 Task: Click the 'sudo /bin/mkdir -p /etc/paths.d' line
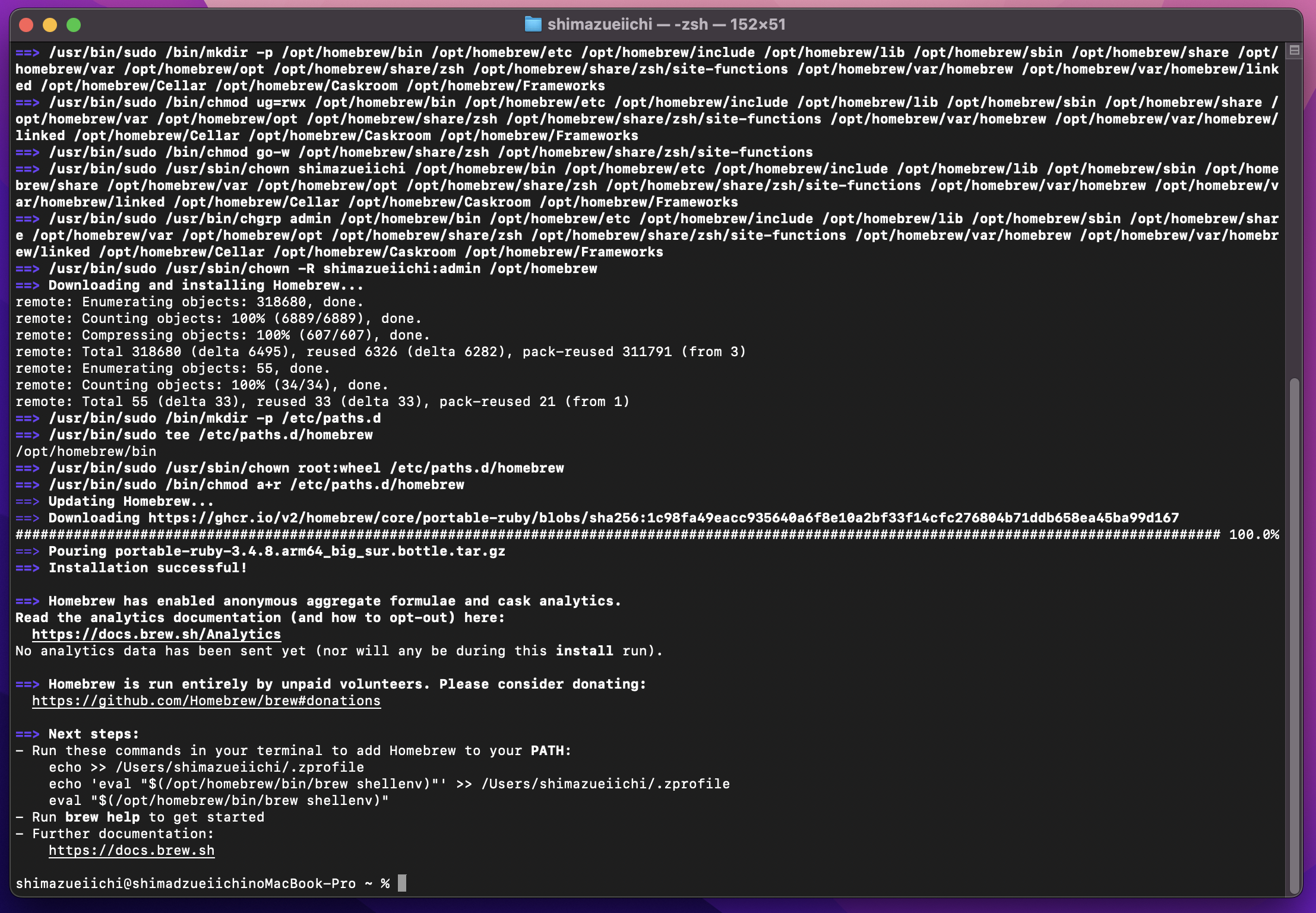point(198,418)
